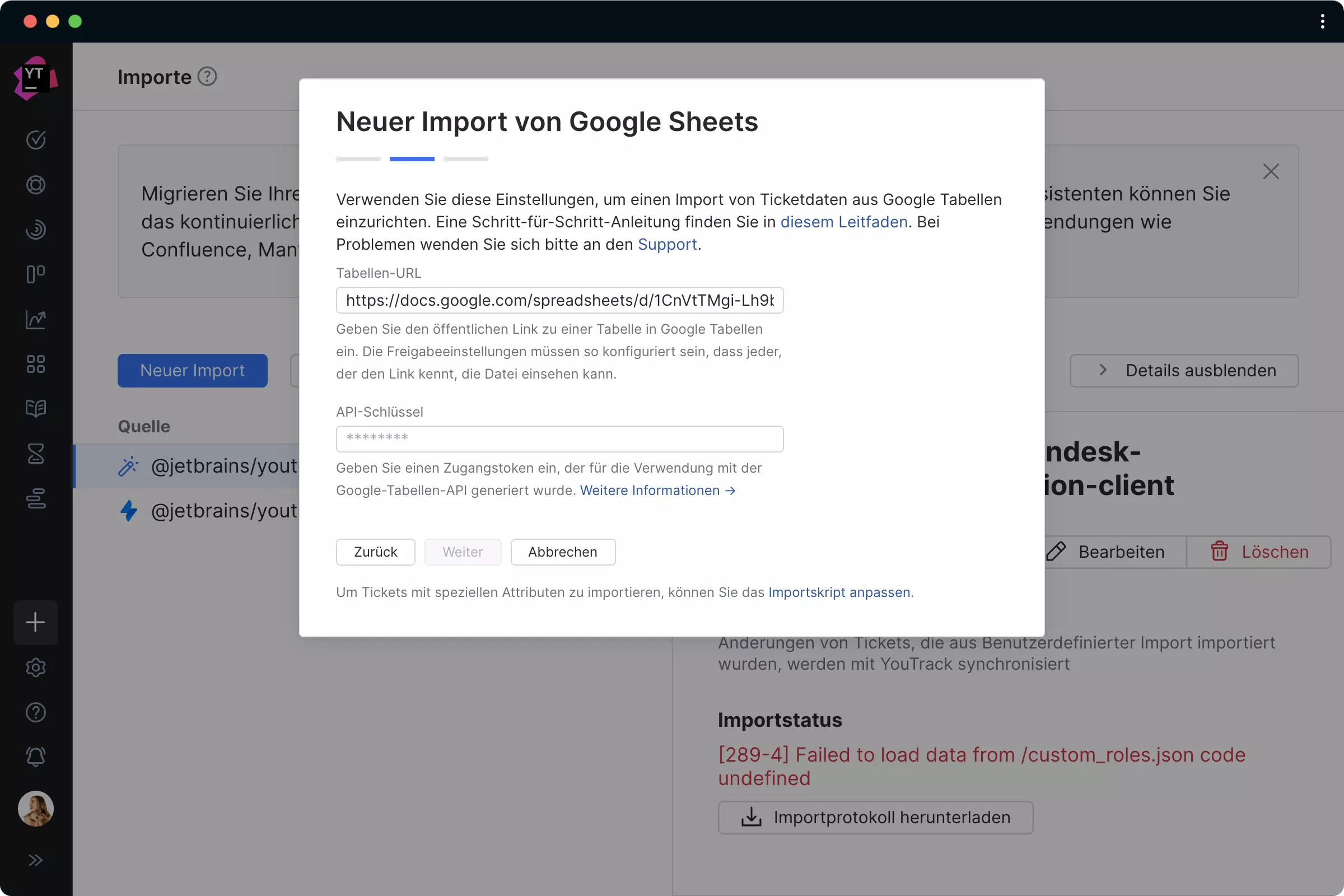Click the Tabellen-URL input field
The width and height of the screenshot is (1344, 896).
(559, 300)
